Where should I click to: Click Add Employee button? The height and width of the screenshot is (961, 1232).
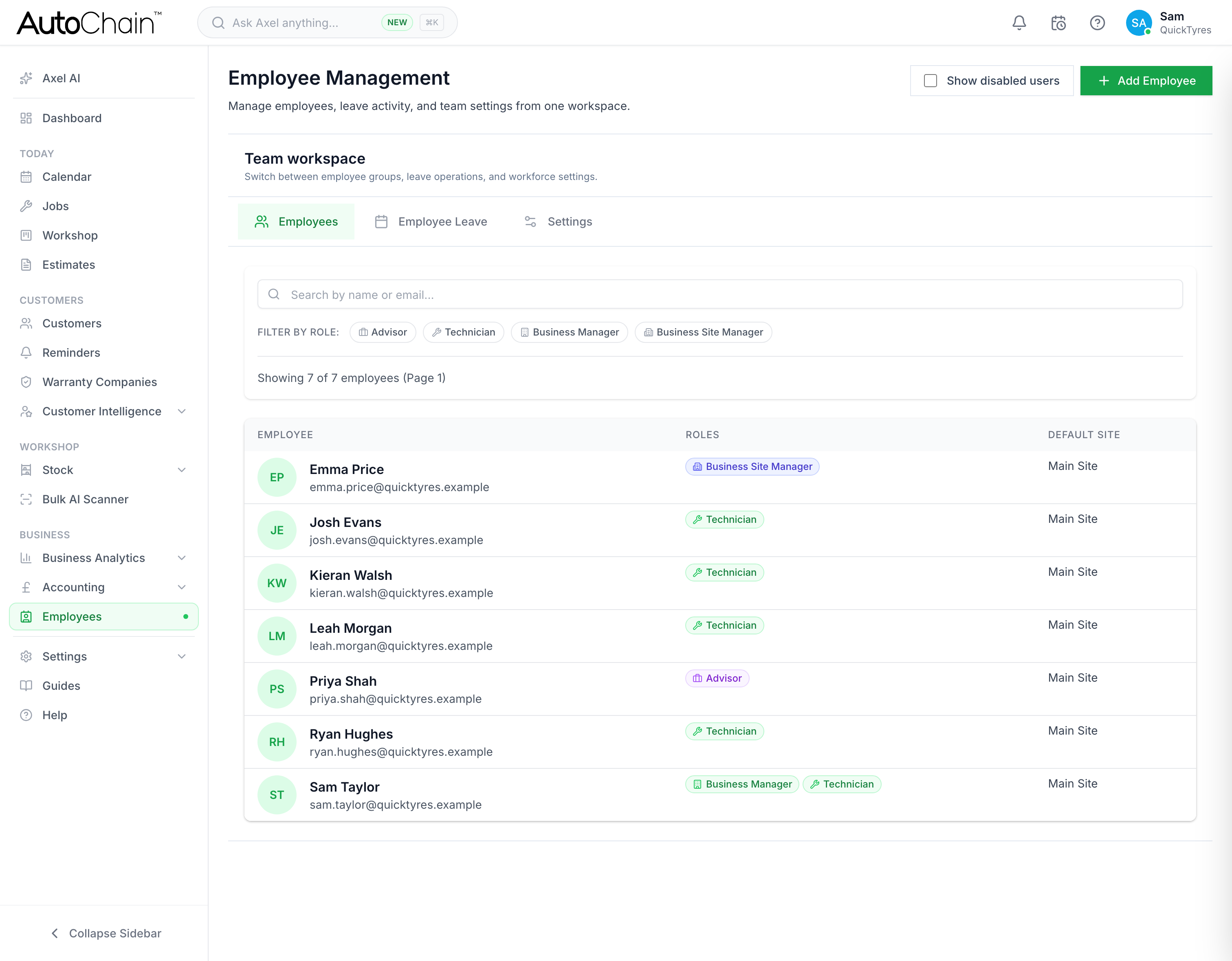(1146, 81)
